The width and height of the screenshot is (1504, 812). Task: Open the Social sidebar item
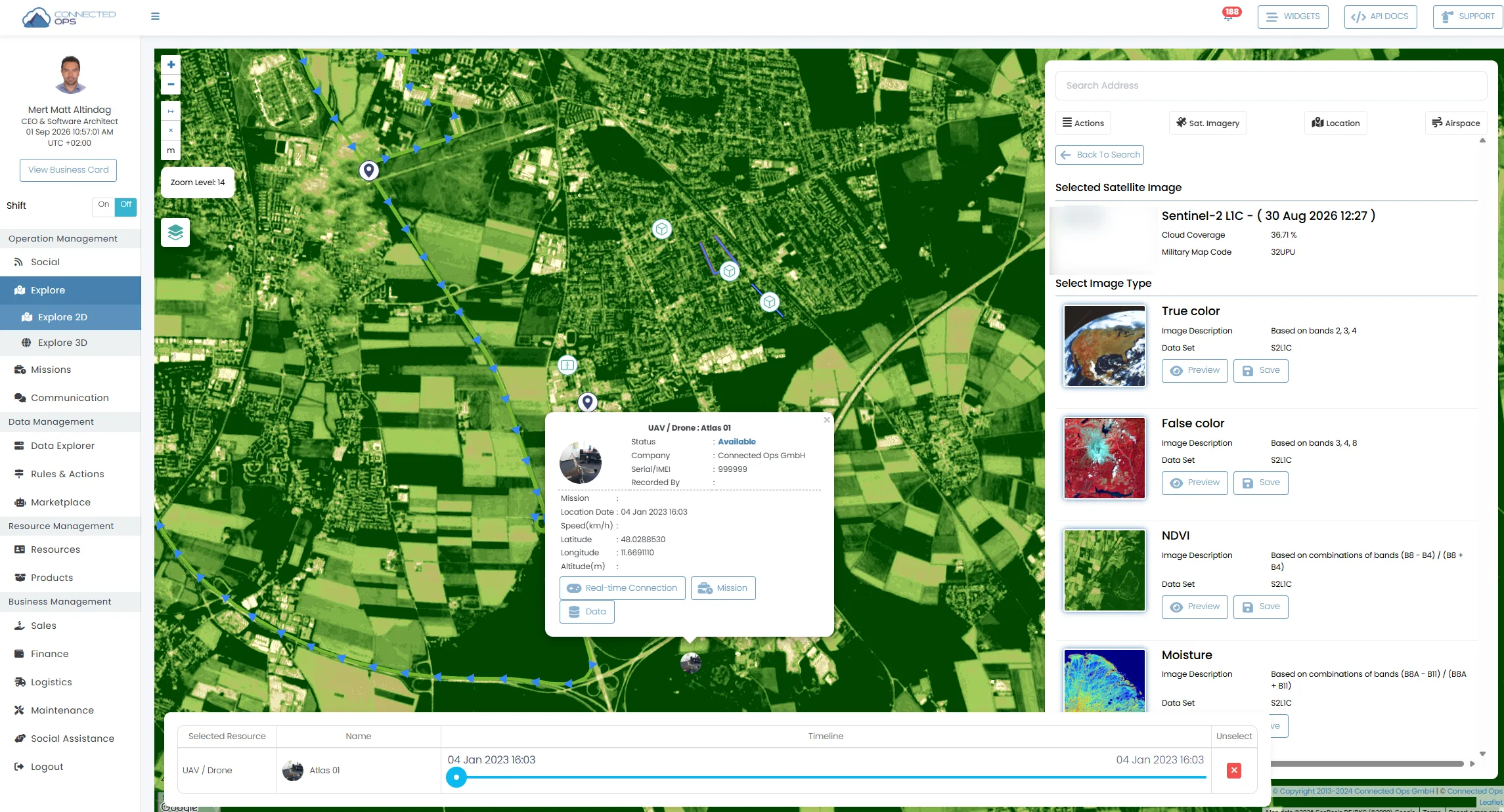pyautogui.click(x=70, y=262)
